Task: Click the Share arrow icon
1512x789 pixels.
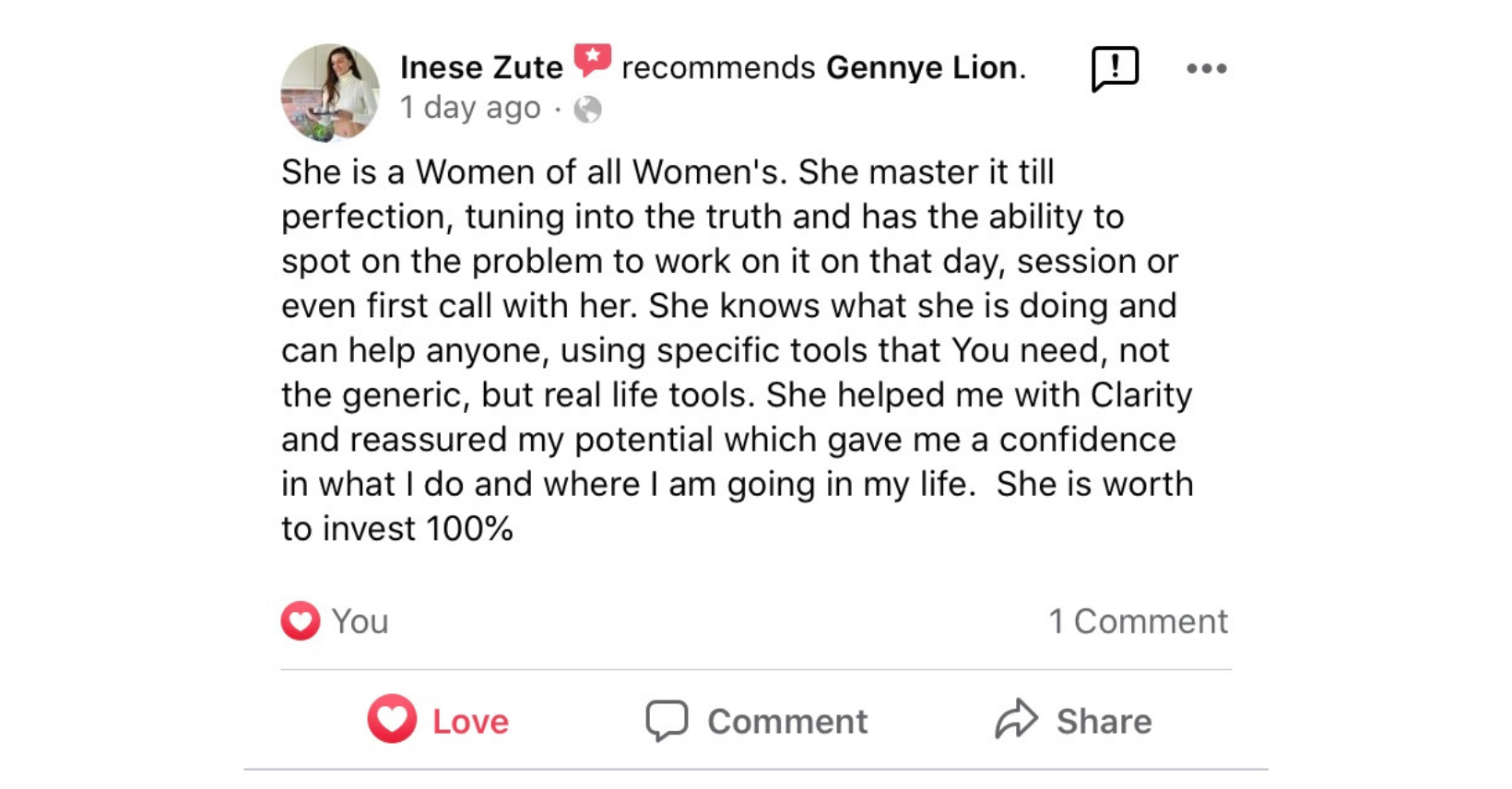Action: [x=1017, y=719]
